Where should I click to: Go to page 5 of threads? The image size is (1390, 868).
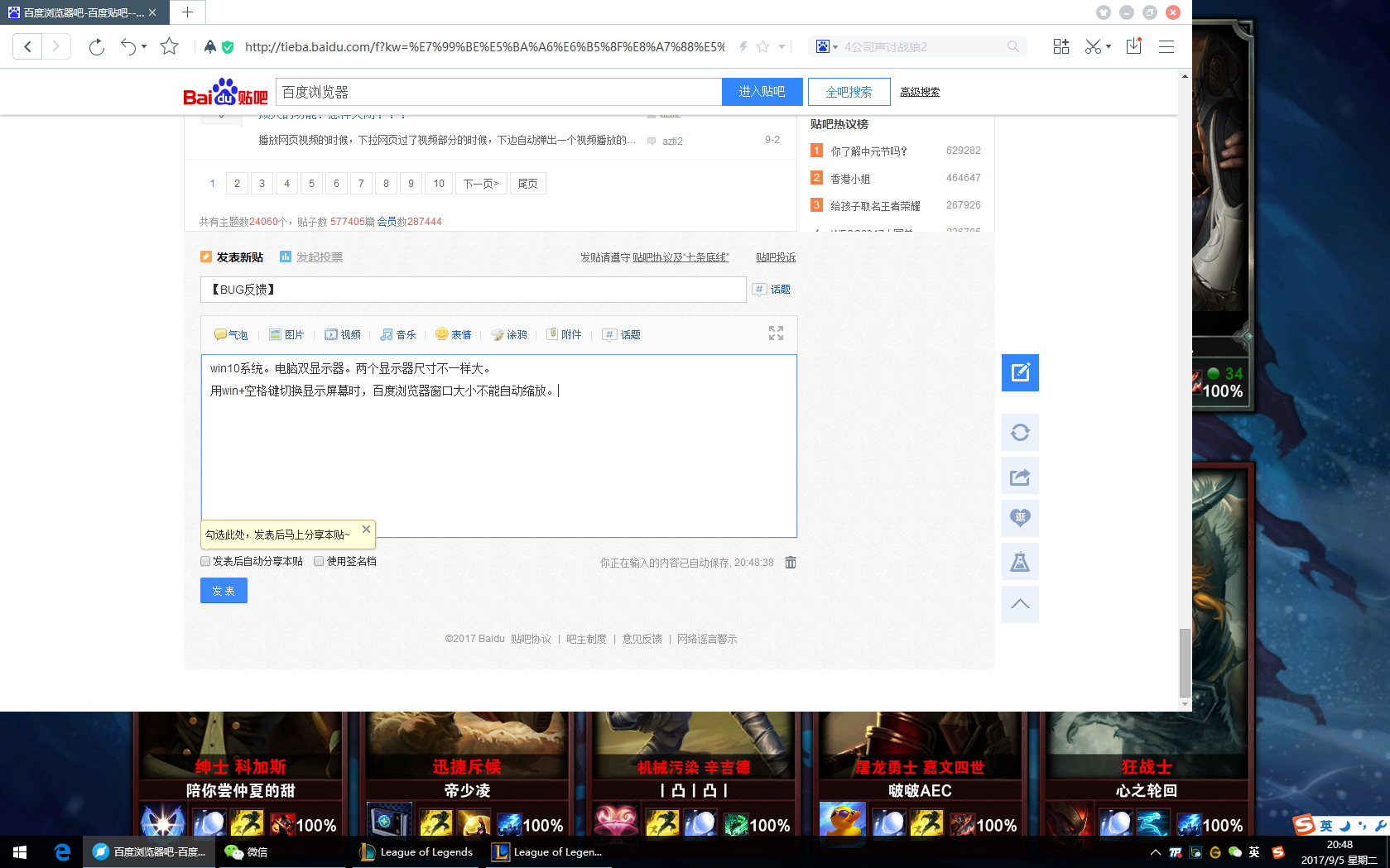click(x=311, y=184)
